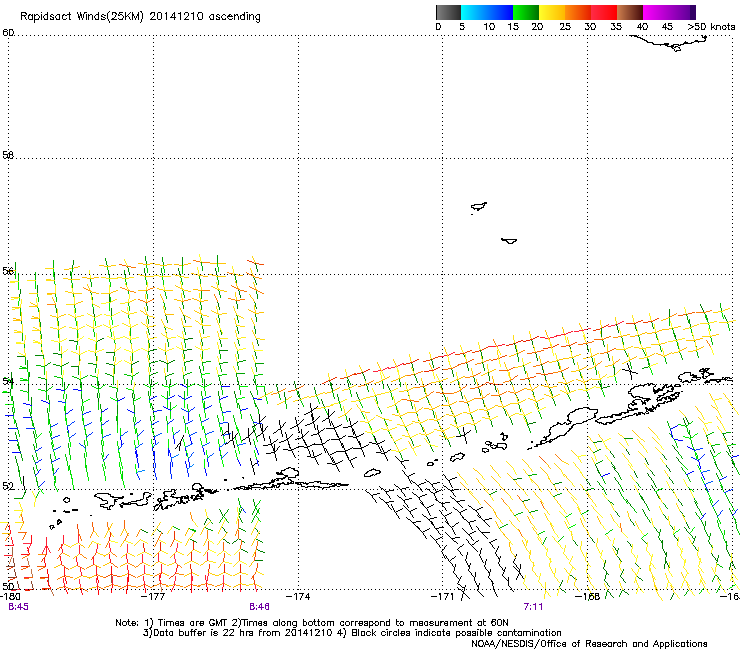Select the cyan-blue 5-15 knots legend segment
The image size is (740, 650).
[487, 12]
